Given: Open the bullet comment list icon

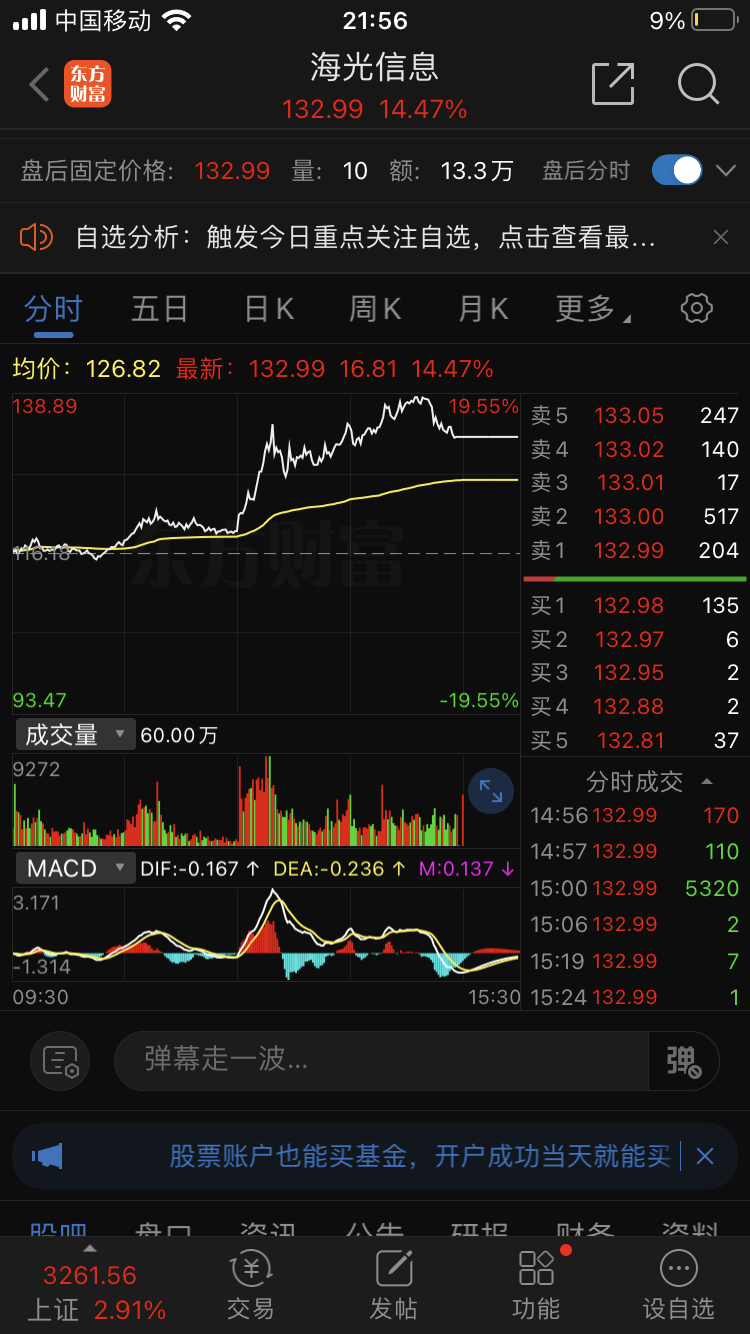Looking at the screenshot, I should (60, 1060).
